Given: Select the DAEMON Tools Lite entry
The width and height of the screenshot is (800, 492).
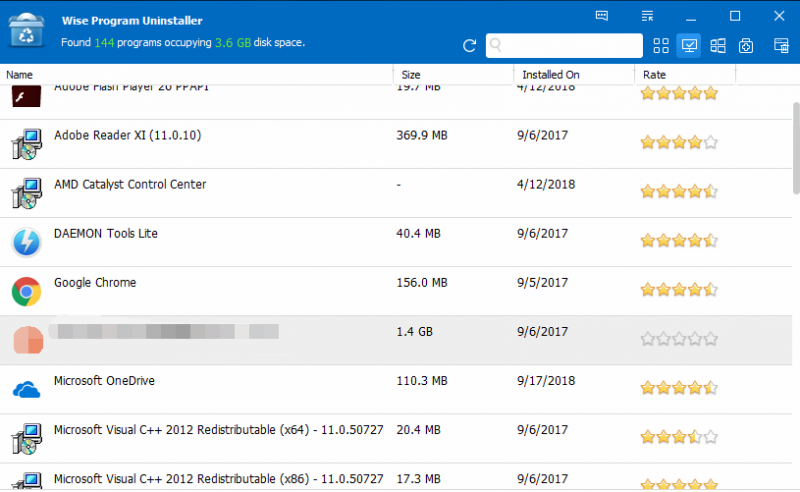Looking at the screenshot, I should point(106,233).
